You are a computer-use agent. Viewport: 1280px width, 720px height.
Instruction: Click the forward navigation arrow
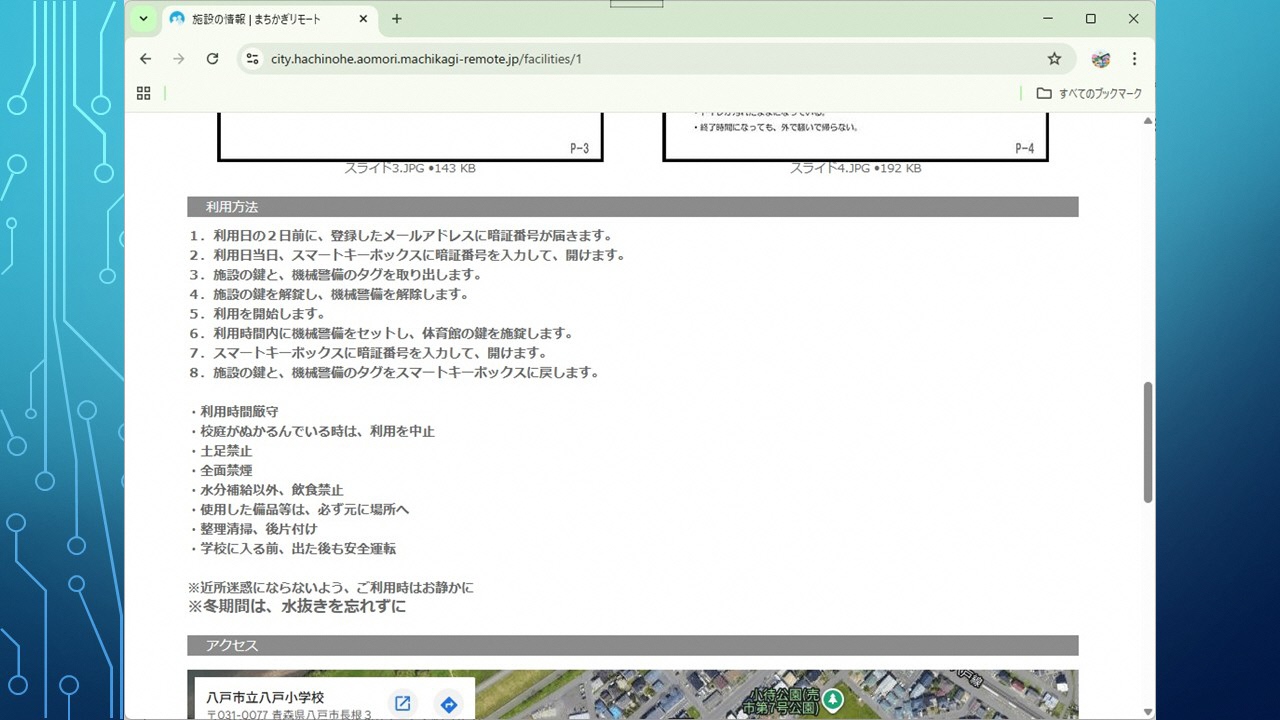click(178, 59)
